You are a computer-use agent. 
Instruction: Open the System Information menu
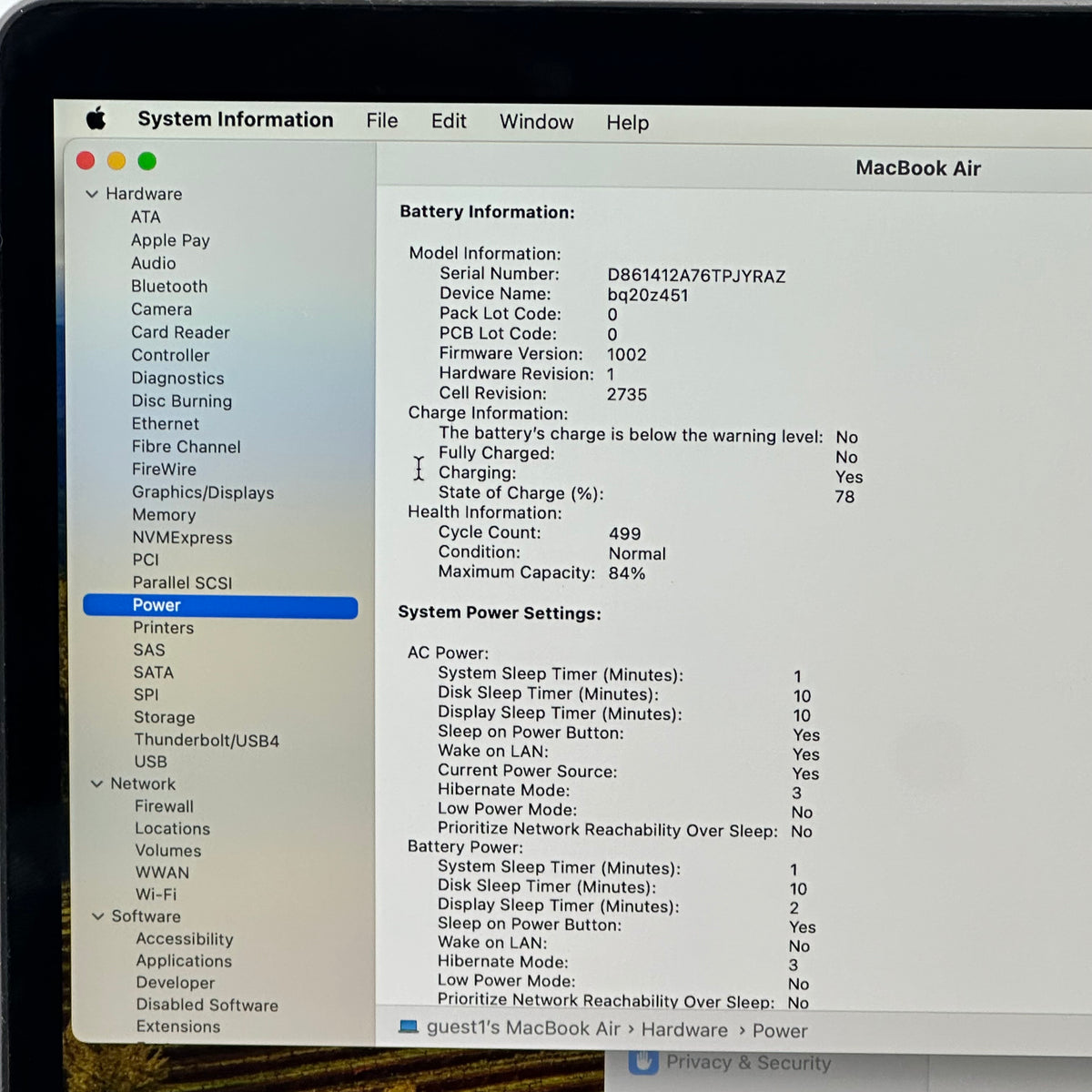point(236,119)
